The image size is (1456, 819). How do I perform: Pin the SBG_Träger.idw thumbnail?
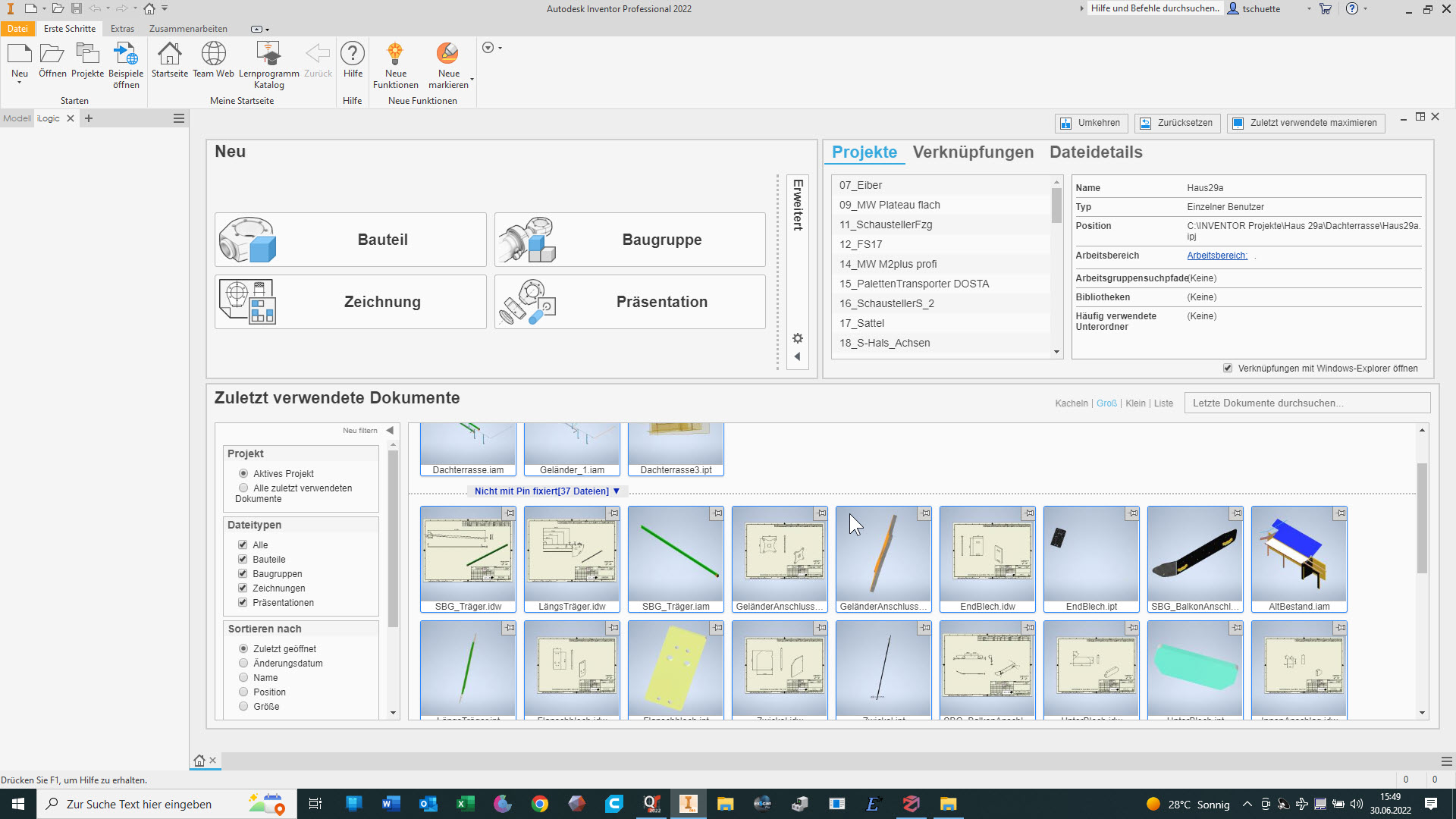510,513
